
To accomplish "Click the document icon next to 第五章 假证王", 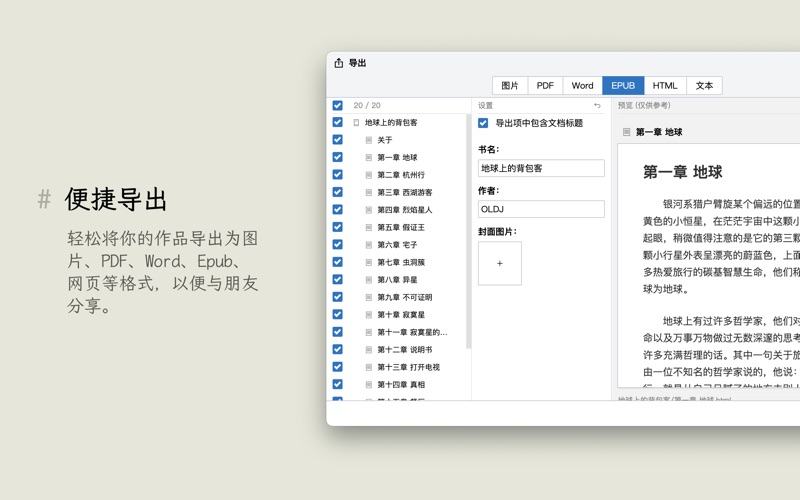I will click(x=369, y=227).
